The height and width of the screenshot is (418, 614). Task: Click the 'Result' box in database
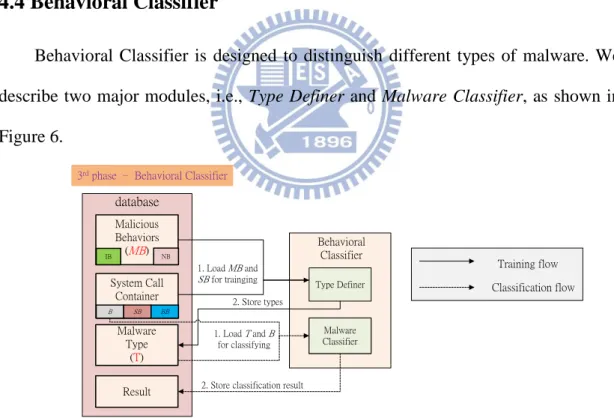[x=137, y=392]
